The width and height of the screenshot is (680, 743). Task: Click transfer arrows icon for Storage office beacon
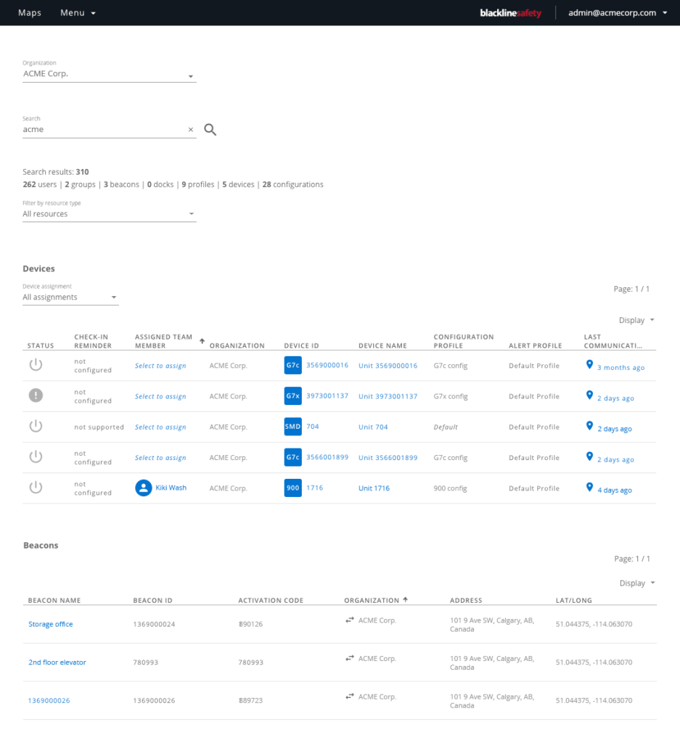(x=350, y=620)
